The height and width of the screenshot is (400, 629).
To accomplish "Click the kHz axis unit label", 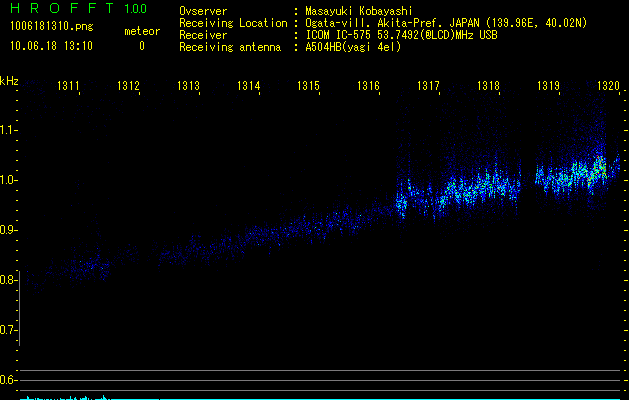I will coord(9,81).
